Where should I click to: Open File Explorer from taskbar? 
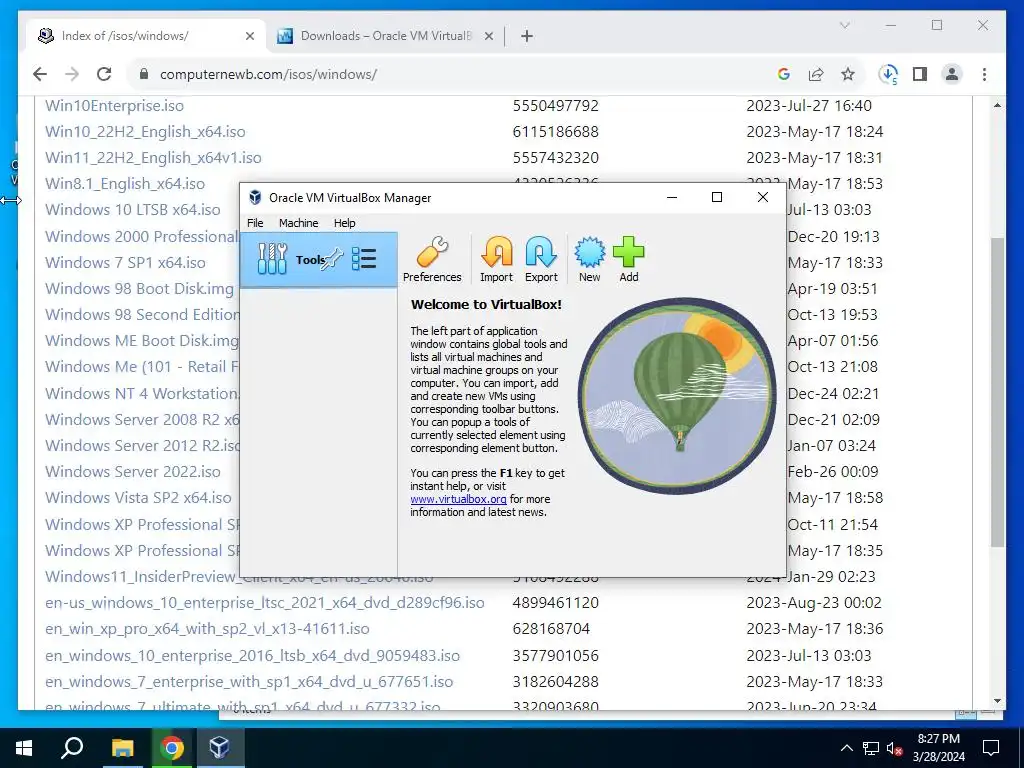coord(122,748)
